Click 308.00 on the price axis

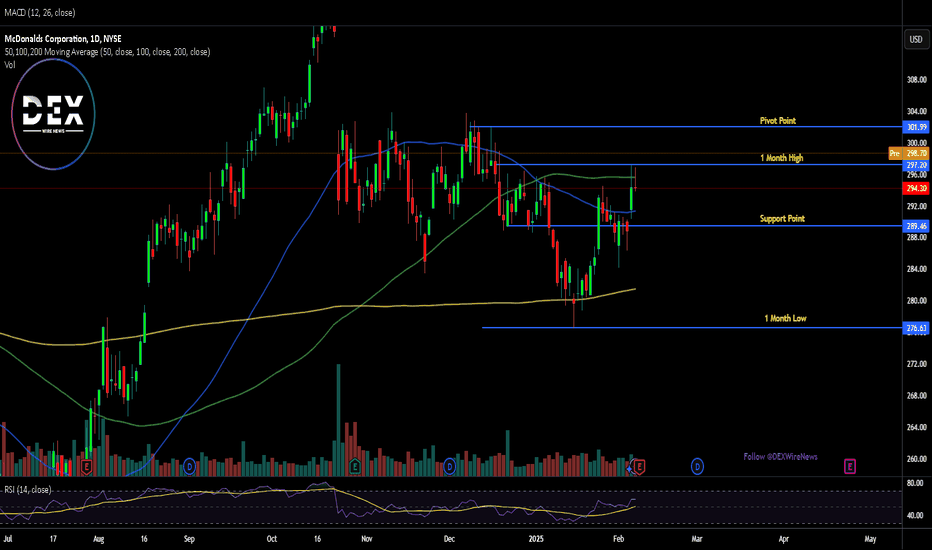917,80
